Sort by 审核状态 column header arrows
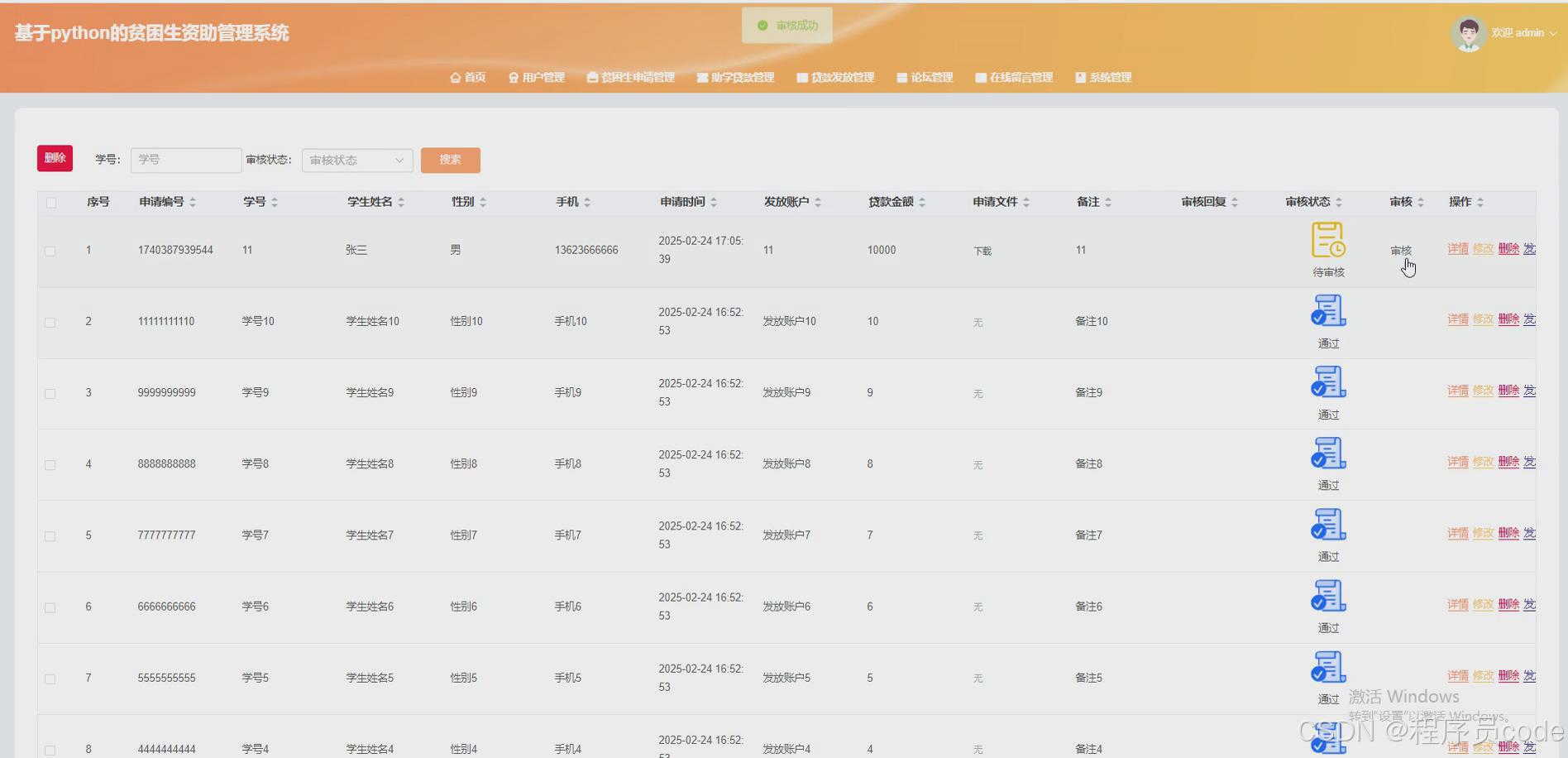Screen dimensions: 1568x758 click(x=1339, y=202)
